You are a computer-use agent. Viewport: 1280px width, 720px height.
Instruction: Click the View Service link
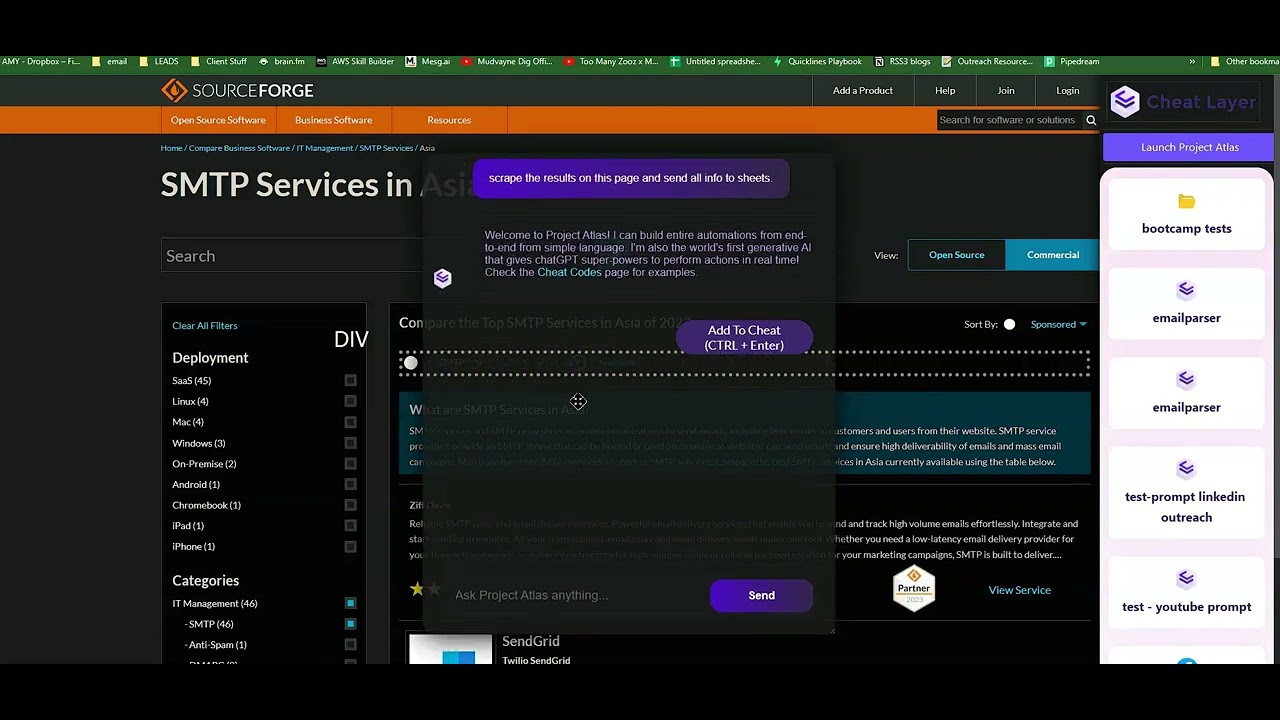coord(1019,590)
